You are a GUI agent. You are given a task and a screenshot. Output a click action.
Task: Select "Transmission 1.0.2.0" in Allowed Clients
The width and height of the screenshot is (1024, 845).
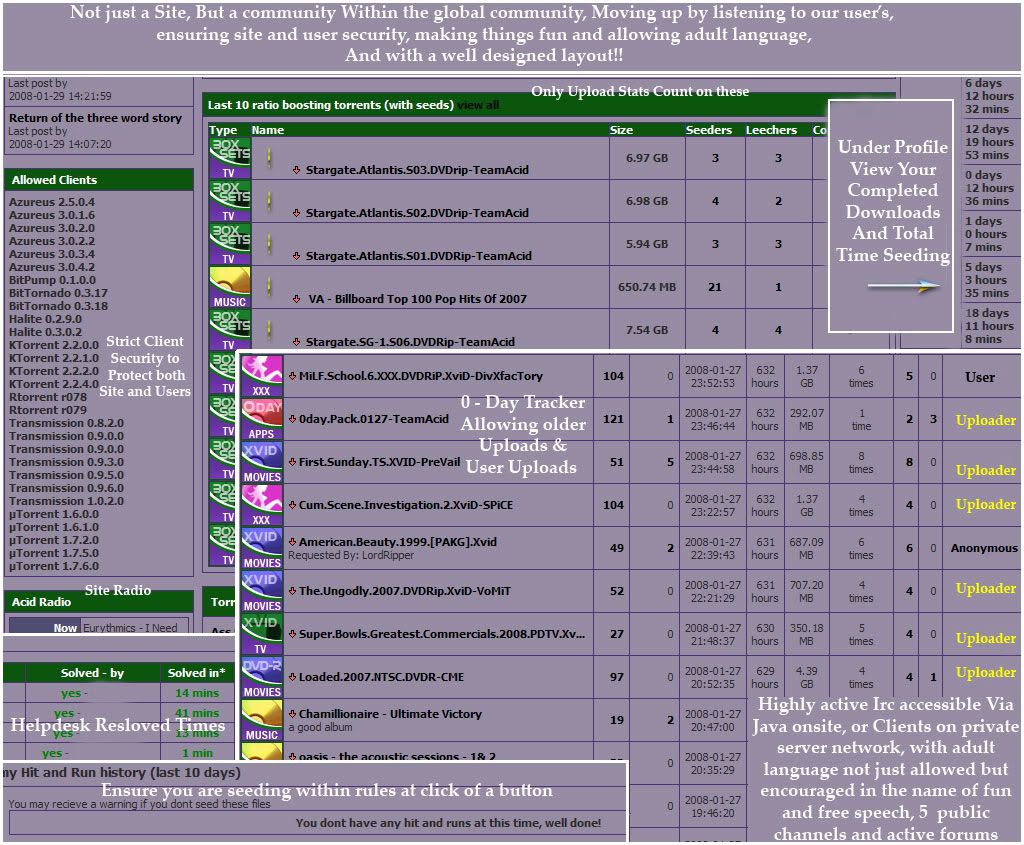point(66,502)
